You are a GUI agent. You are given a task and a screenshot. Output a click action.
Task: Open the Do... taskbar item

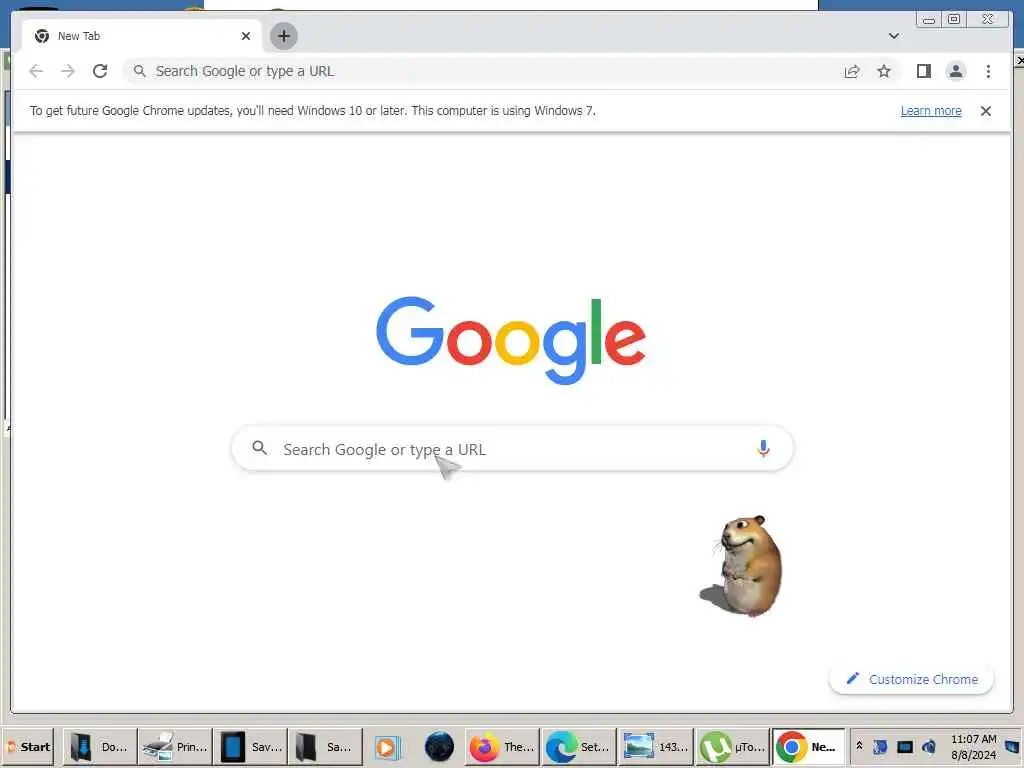[100, 746]
